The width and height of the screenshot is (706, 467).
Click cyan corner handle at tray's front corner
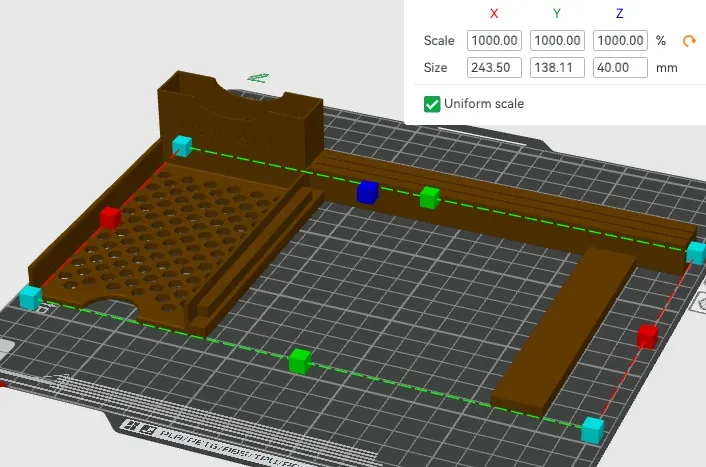(x=31, y=298)
